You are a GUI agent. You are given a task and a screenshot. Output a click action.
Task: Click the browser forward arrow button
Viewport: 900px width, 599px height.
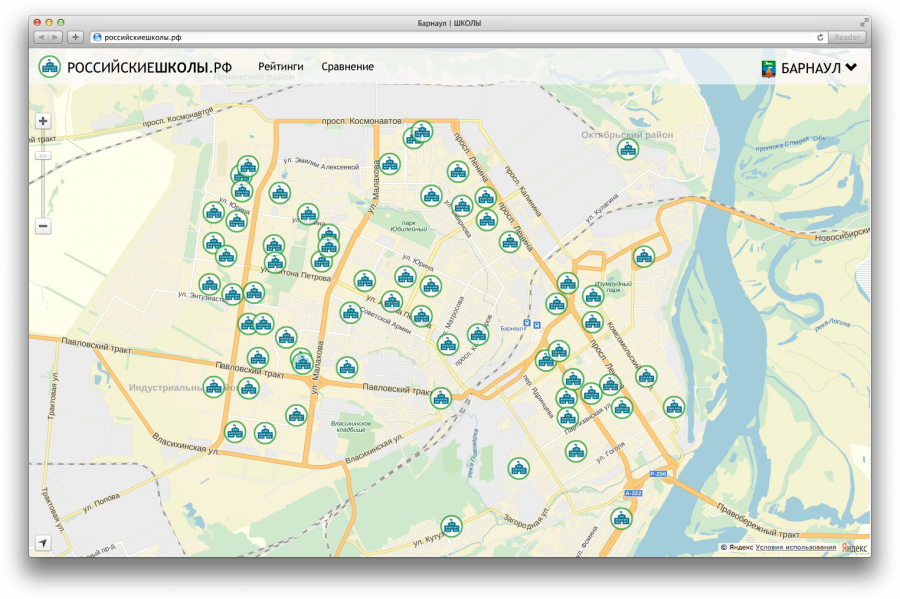click(x=55, y=37)
